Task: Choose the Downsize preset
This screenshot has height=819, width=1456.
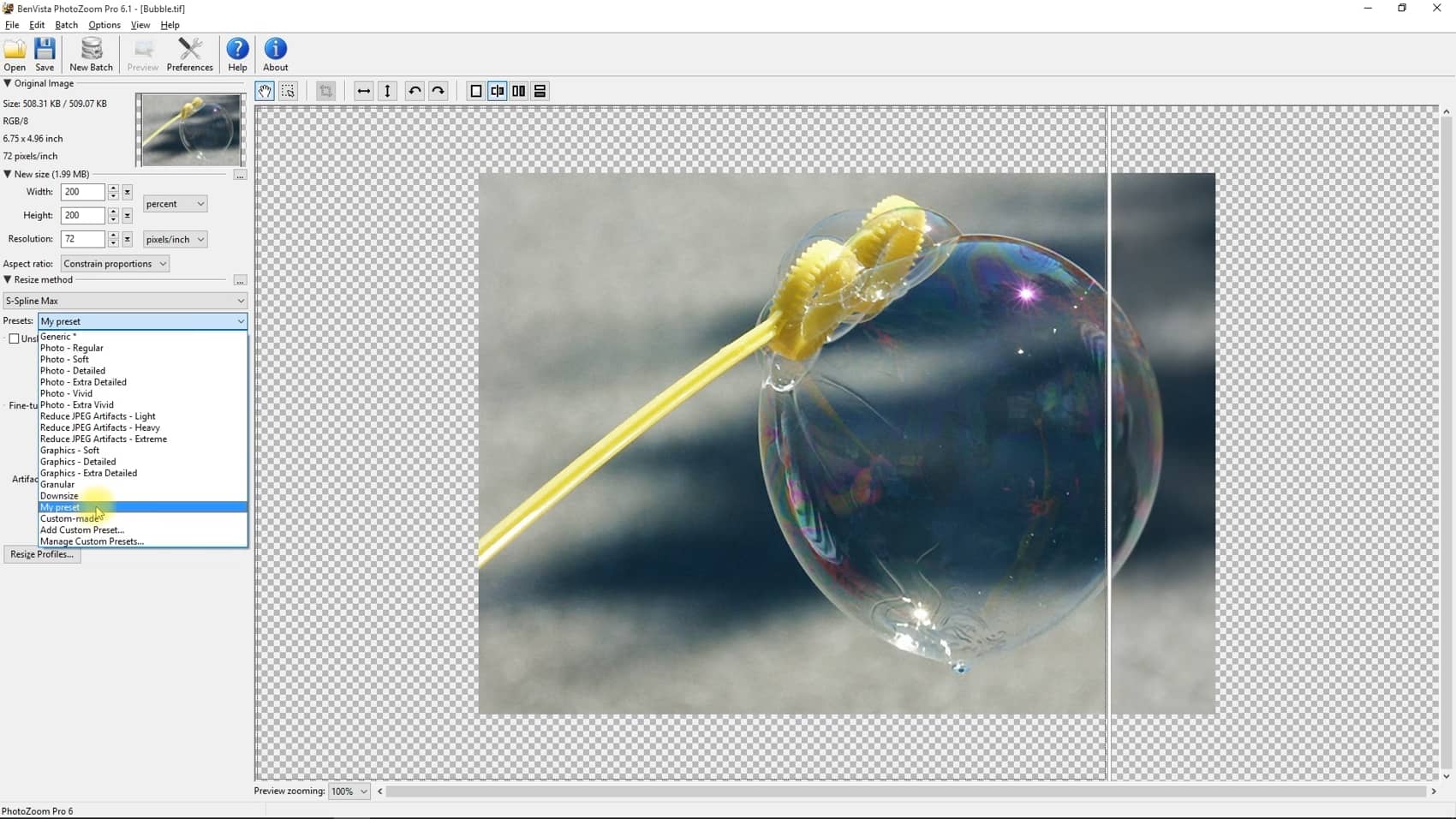Action: (143, 496)
